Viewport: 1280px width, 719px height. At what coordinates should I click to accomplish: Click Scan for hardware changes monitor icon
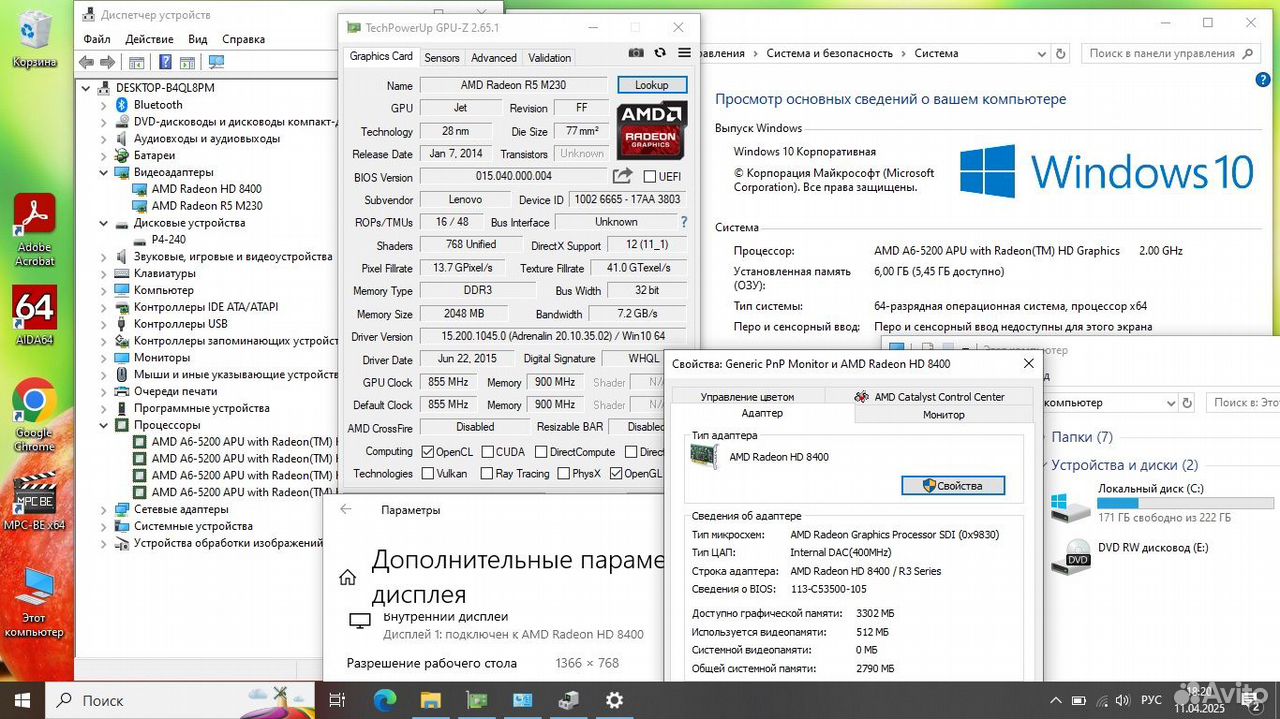(x=216, y=62)
